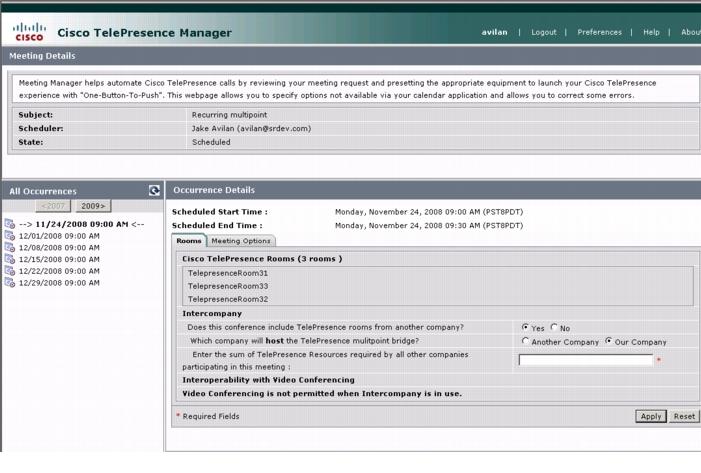Reset the occurrence form
701x473 pixels.
tap(684, 416)
